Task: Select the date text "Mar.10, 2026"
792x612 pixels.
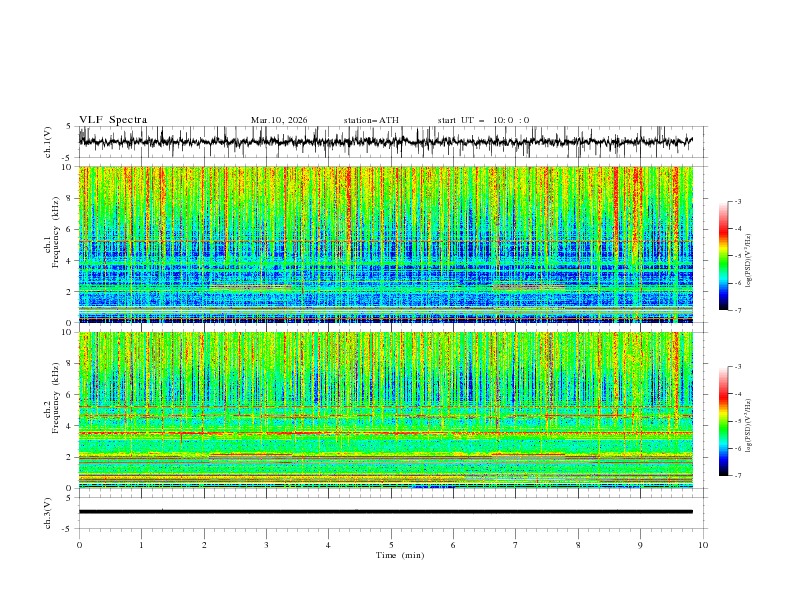Action: pos(279,120)
